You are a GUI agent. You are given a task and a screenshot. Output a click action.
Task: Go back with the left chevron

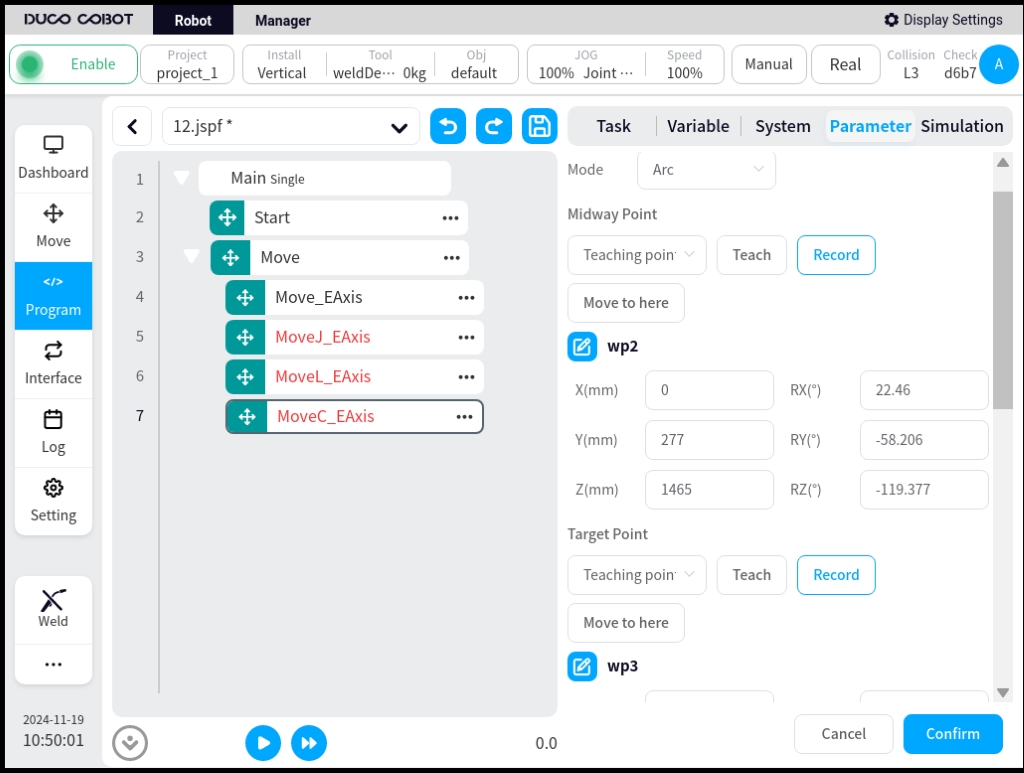point(132,126)
